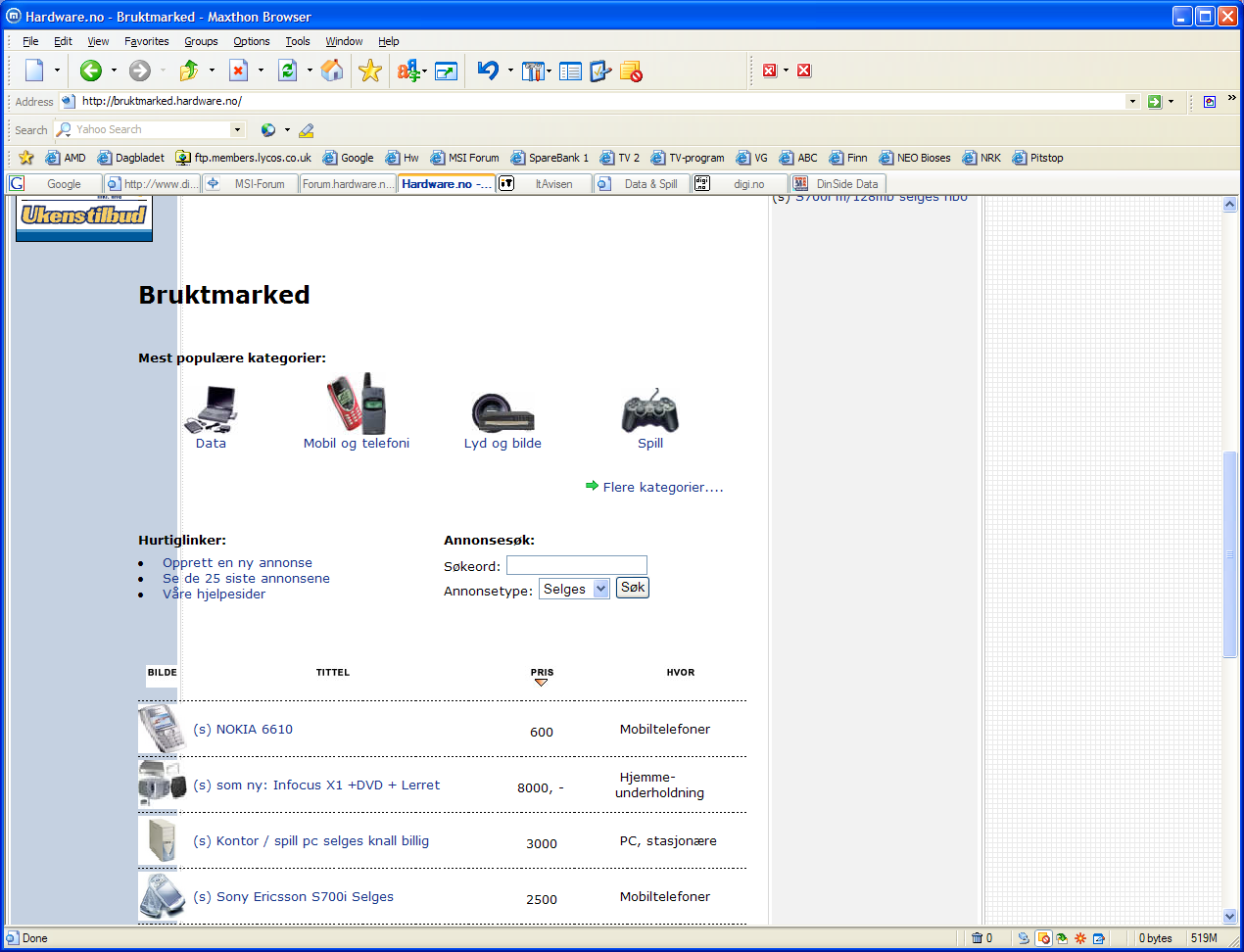Click the search engine globe icon
Viewport: 1244px width, 952px height.
(268, 129)
